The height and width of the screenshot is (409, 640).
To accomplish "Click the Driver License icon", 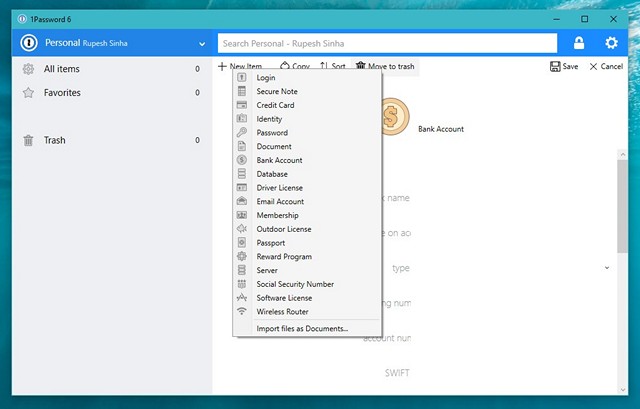I will [x=242, y=187].
